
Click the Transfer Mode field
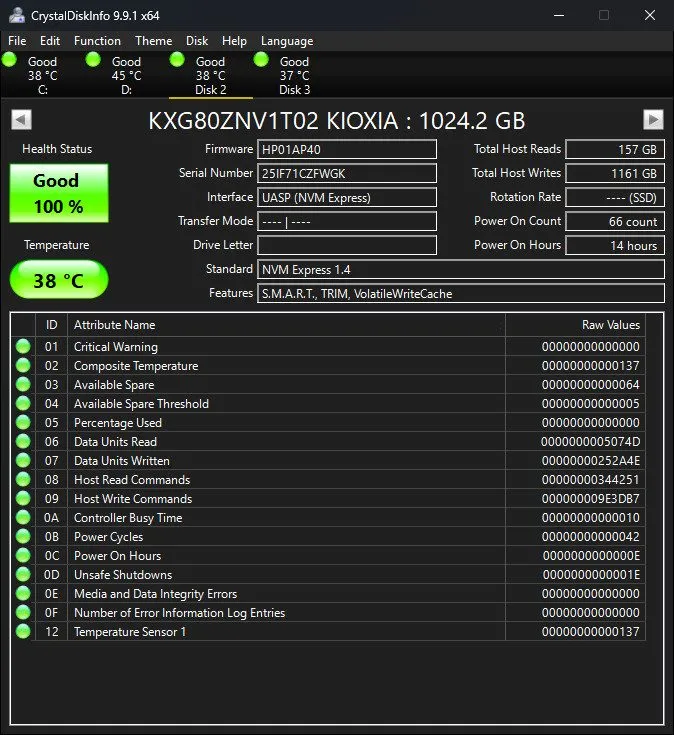pos(347,221)
